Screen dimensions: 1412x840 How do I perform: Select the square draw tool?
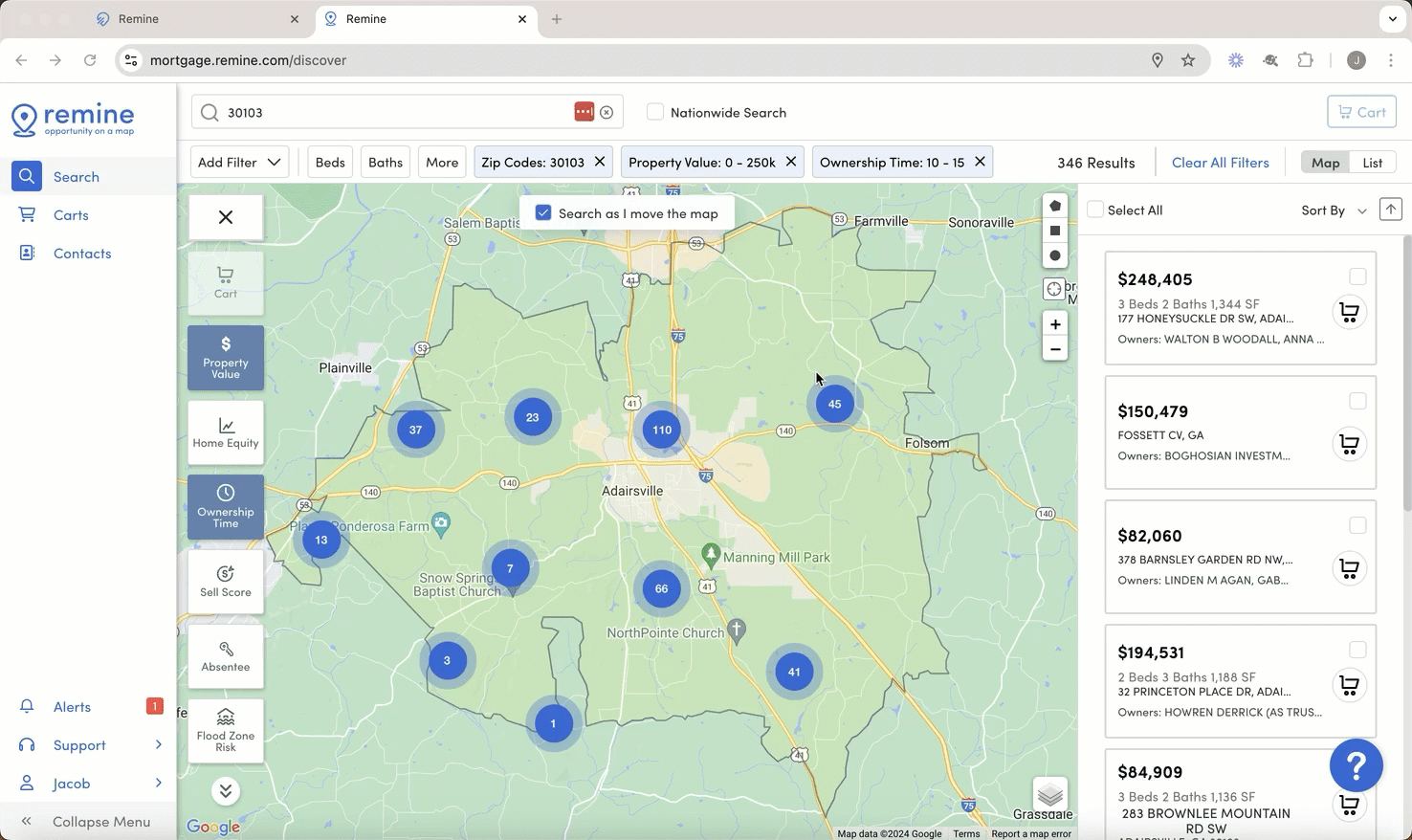pos(1054,231)
